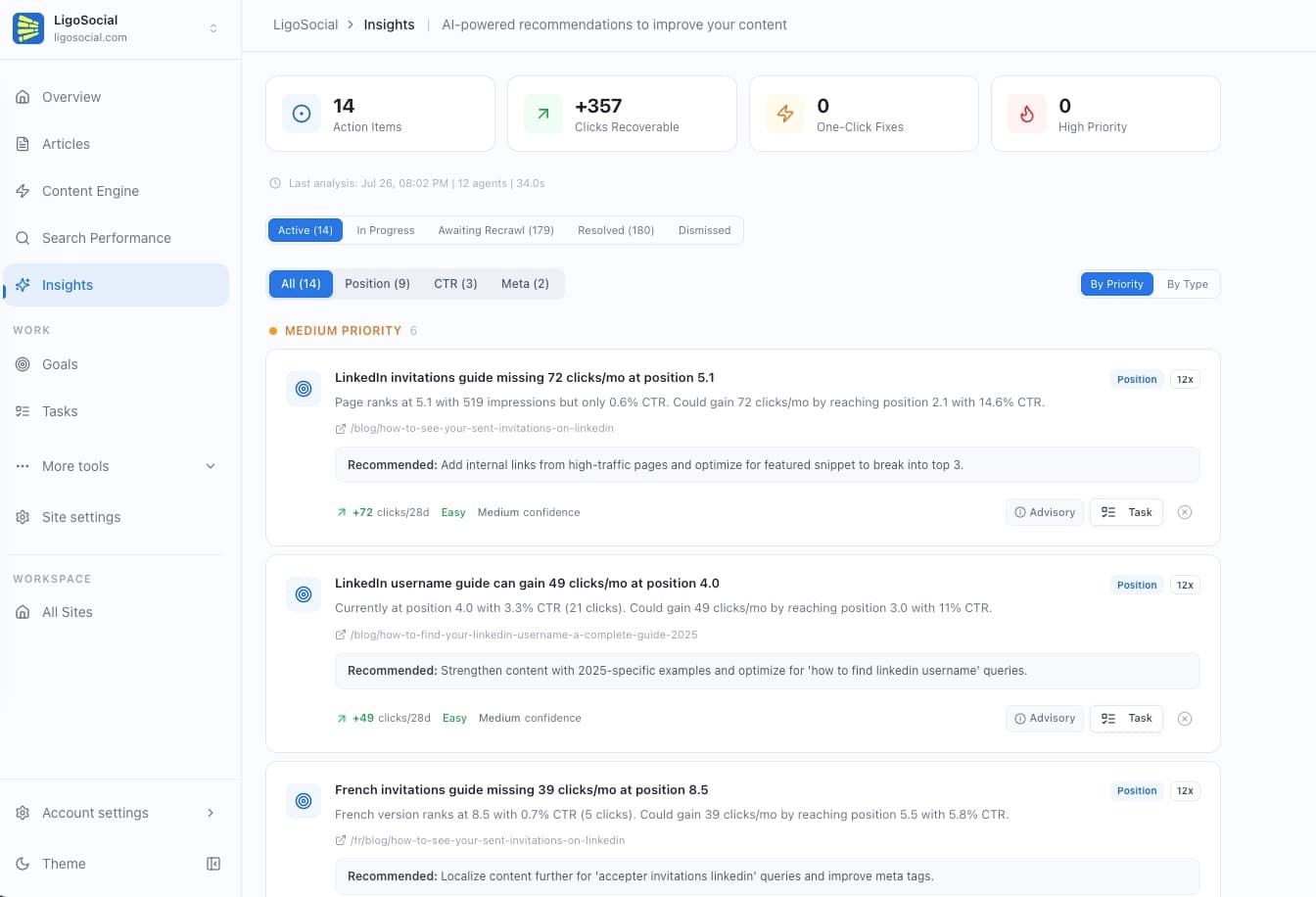Open French invitations guide insight title
Image resolution: width=1316 pixels, height=897 pixels.
click(x=521, y=789)
